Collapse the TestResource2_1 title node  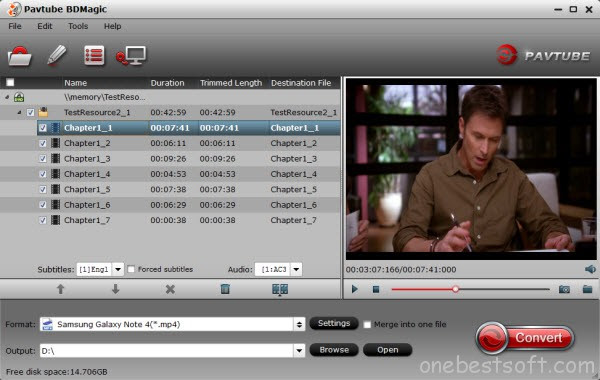click(x=19, y=113)
